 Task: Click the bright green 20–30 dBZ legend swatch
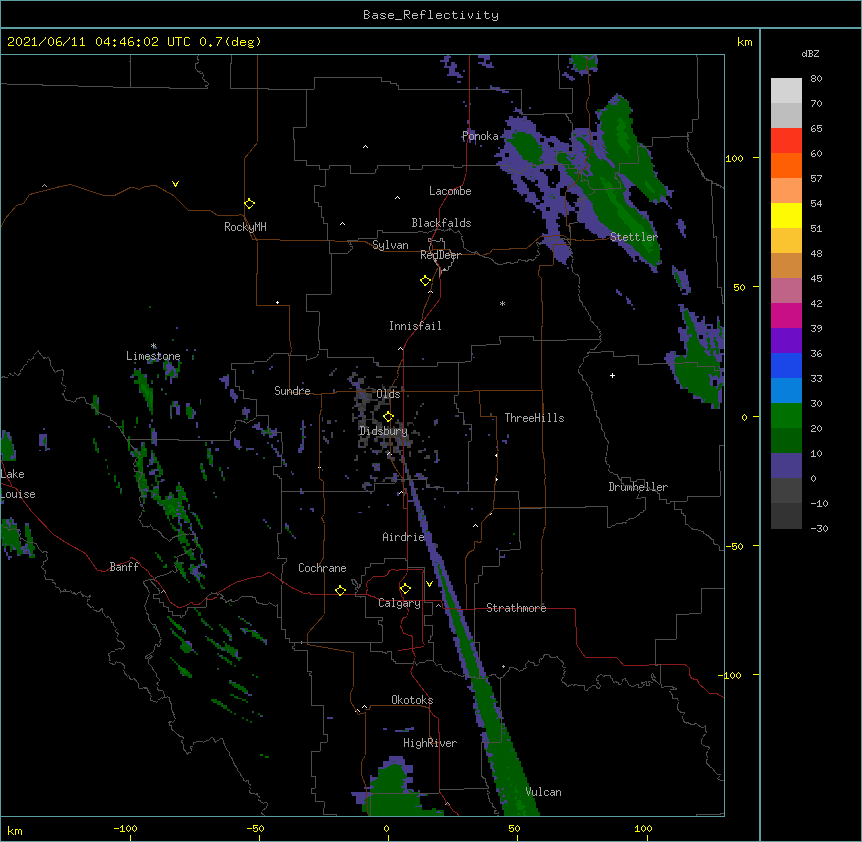(786, 416)
